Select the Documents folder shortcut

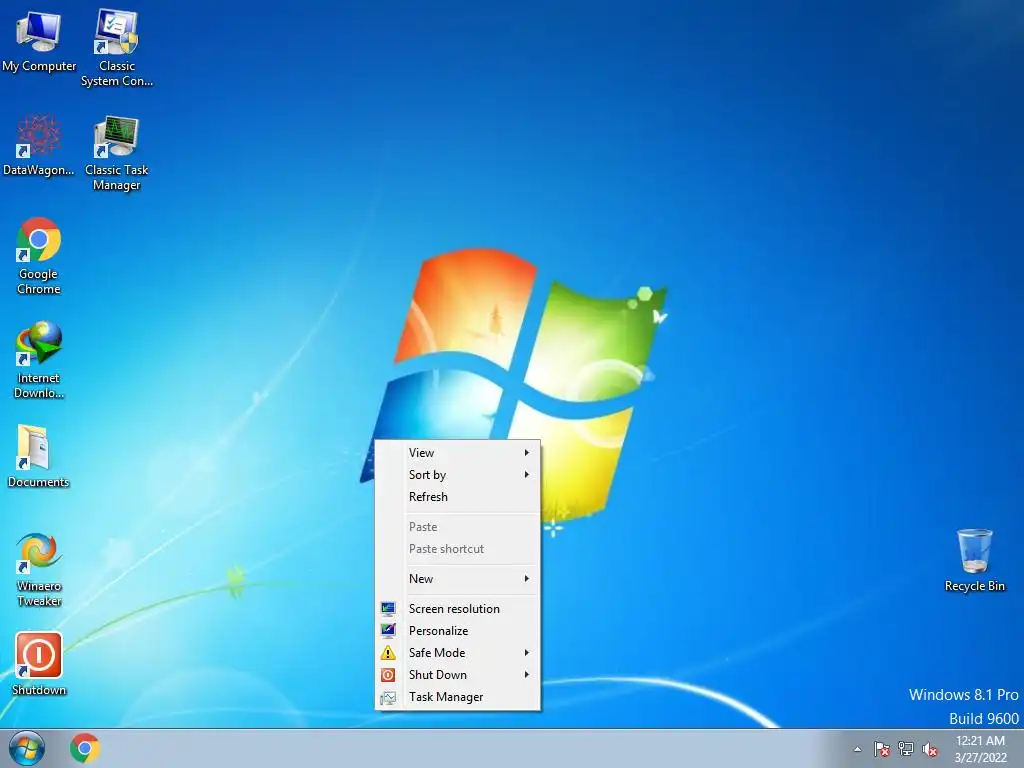[39, 456]
